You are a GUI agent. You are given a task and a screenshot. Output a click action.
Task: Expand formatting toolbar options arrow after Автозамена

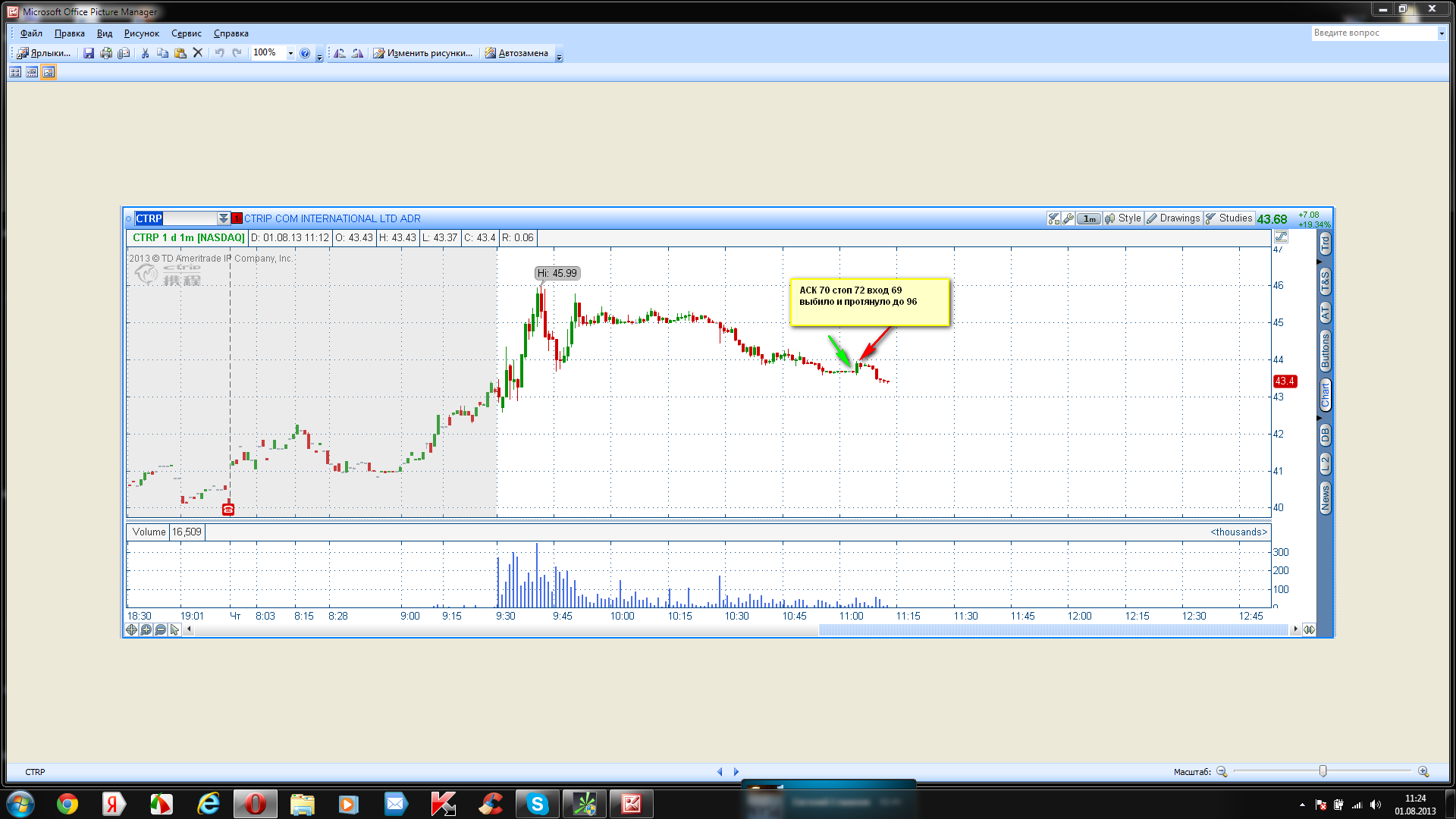560,56
